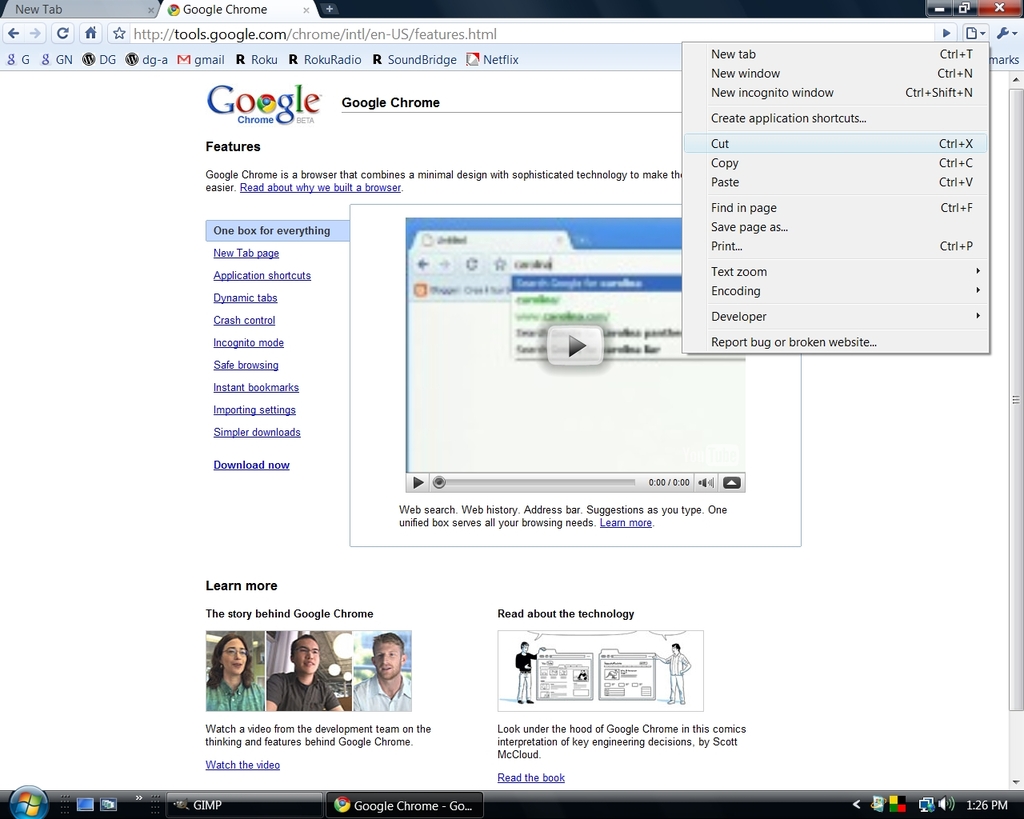Open the page control menu icon

tap(975, 33)
